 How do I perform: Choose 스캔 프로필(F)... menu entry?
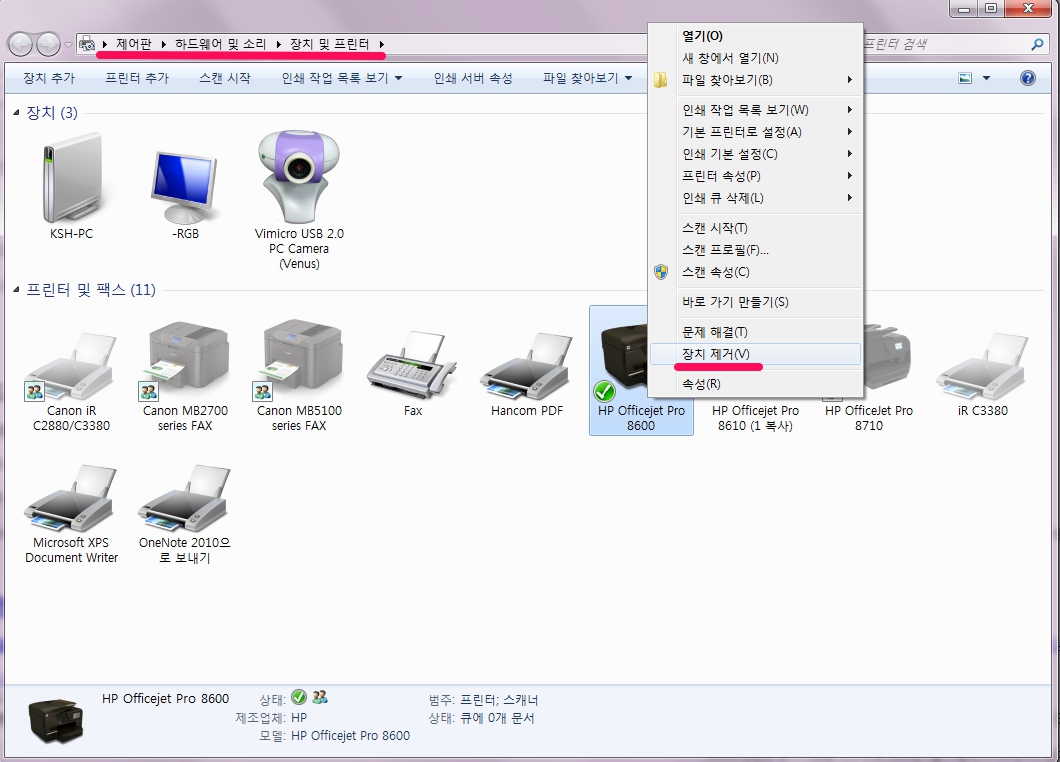[x=755, y=250]
